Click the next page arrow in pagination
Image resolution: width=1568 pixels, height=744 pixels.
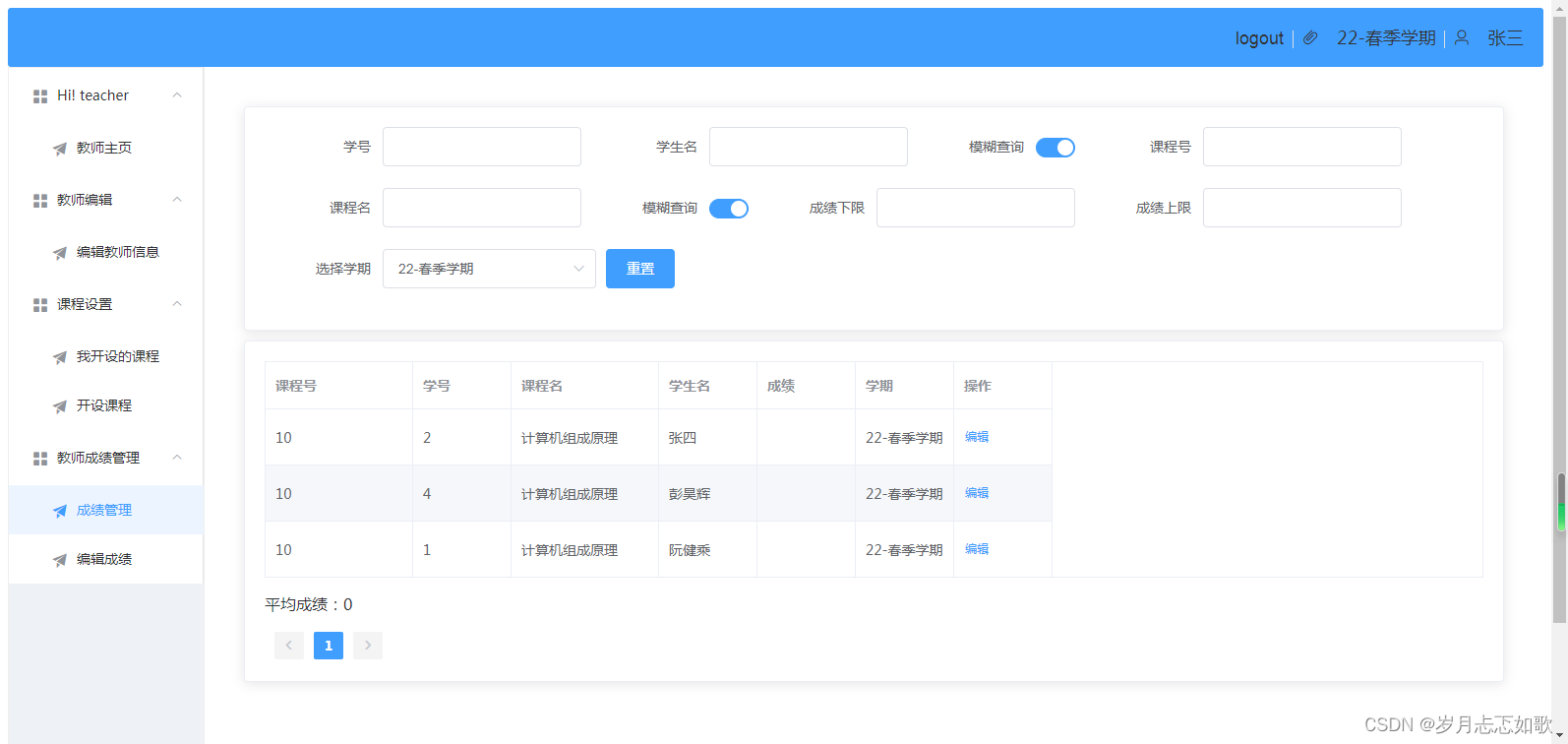tap(368, 646)
